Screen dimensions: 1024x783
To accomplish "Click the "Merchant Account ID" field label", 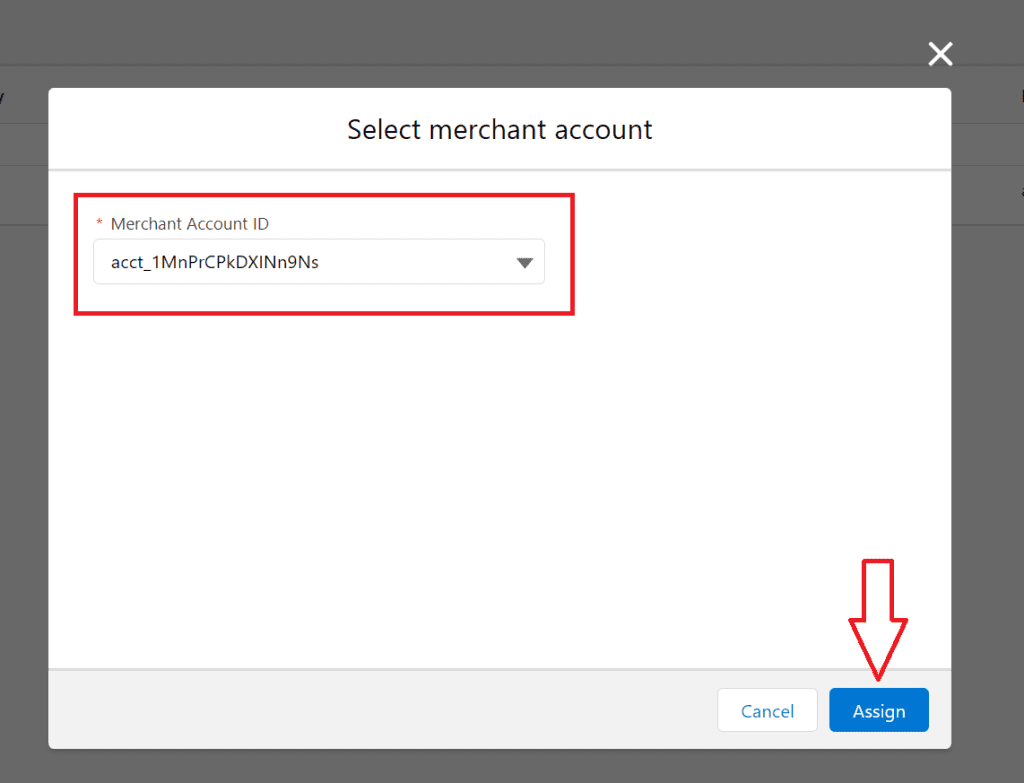I will point(189,224).
